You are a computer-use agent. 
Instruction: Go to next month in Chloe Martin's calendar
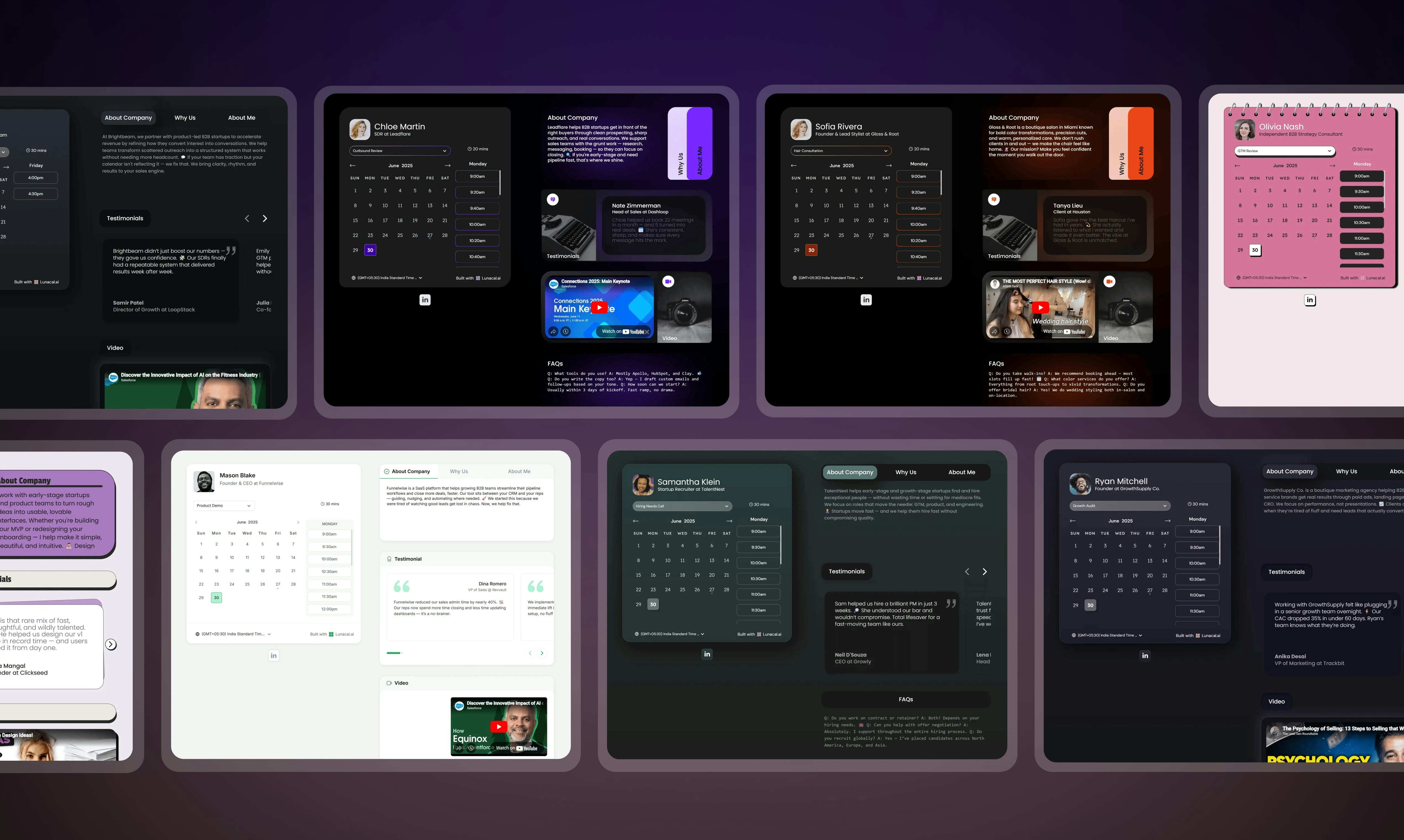click(448, 166)
